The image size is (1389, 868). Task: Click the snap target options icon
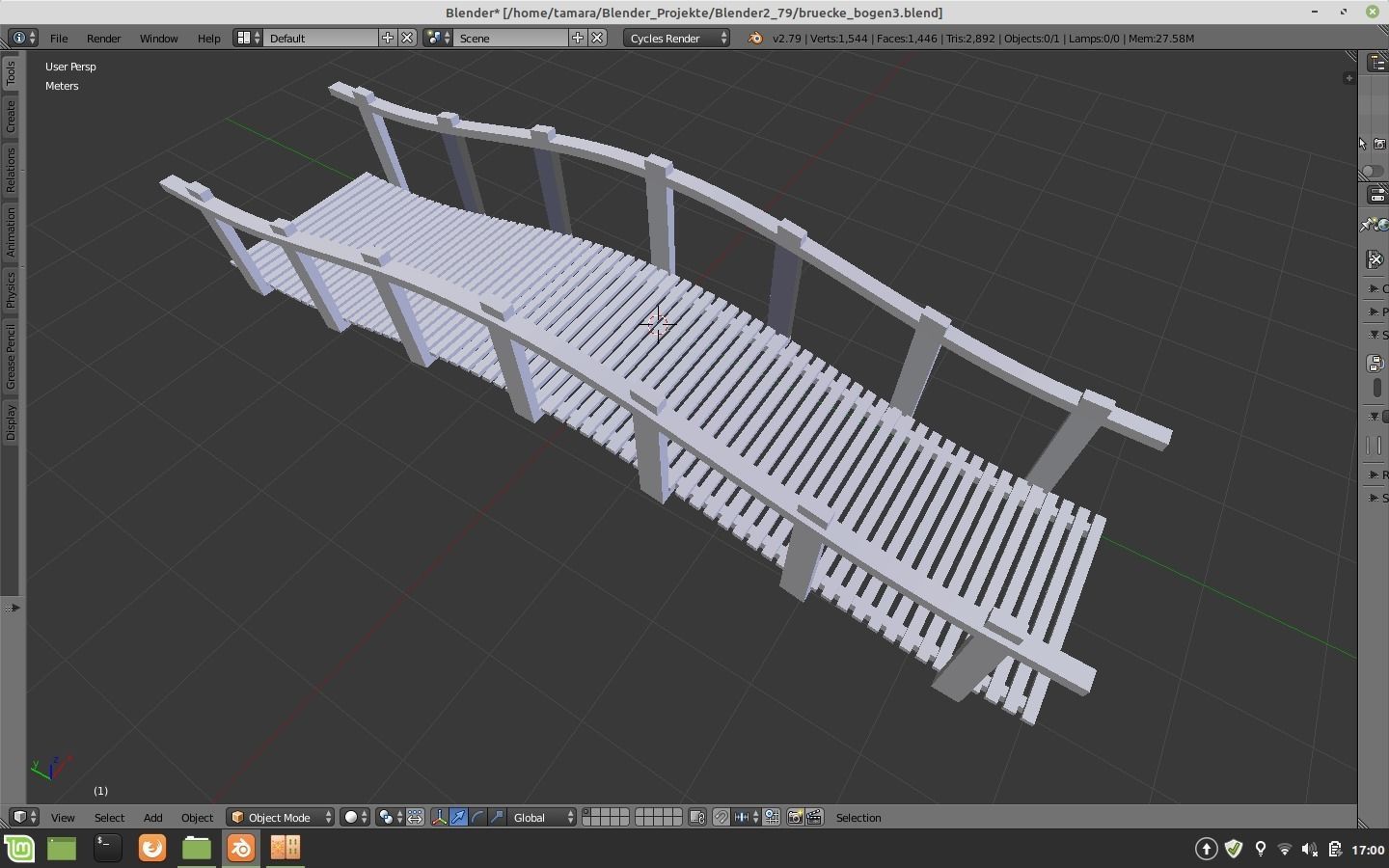click(772, 817)
